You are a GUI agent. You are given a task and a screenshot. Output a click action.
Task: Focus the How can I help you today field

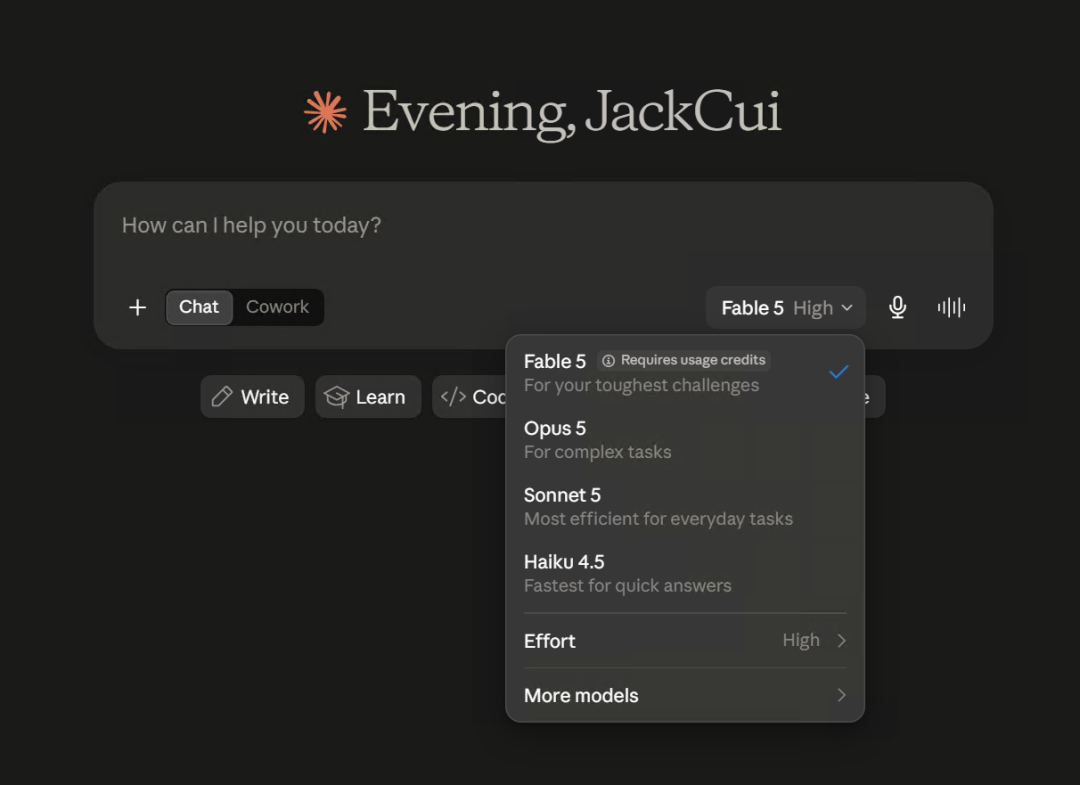[543, 226]
